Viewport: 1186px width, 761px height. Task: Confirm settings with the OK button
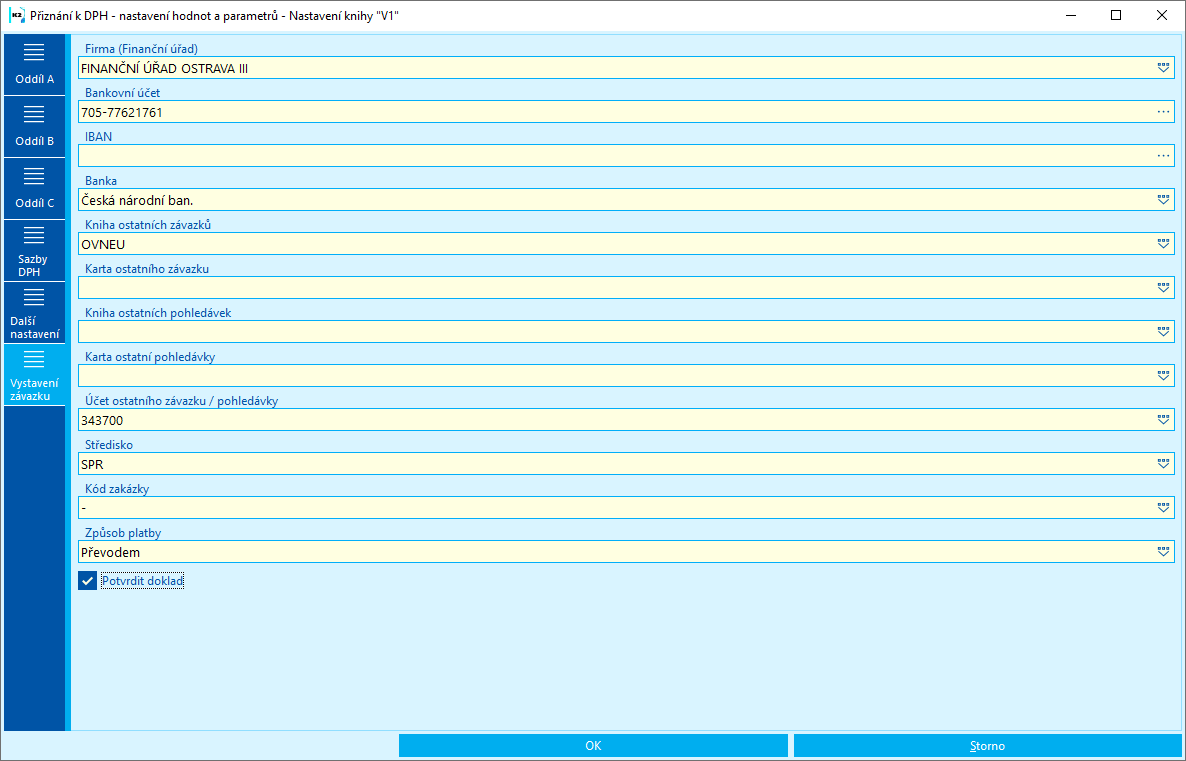point(593,746)
